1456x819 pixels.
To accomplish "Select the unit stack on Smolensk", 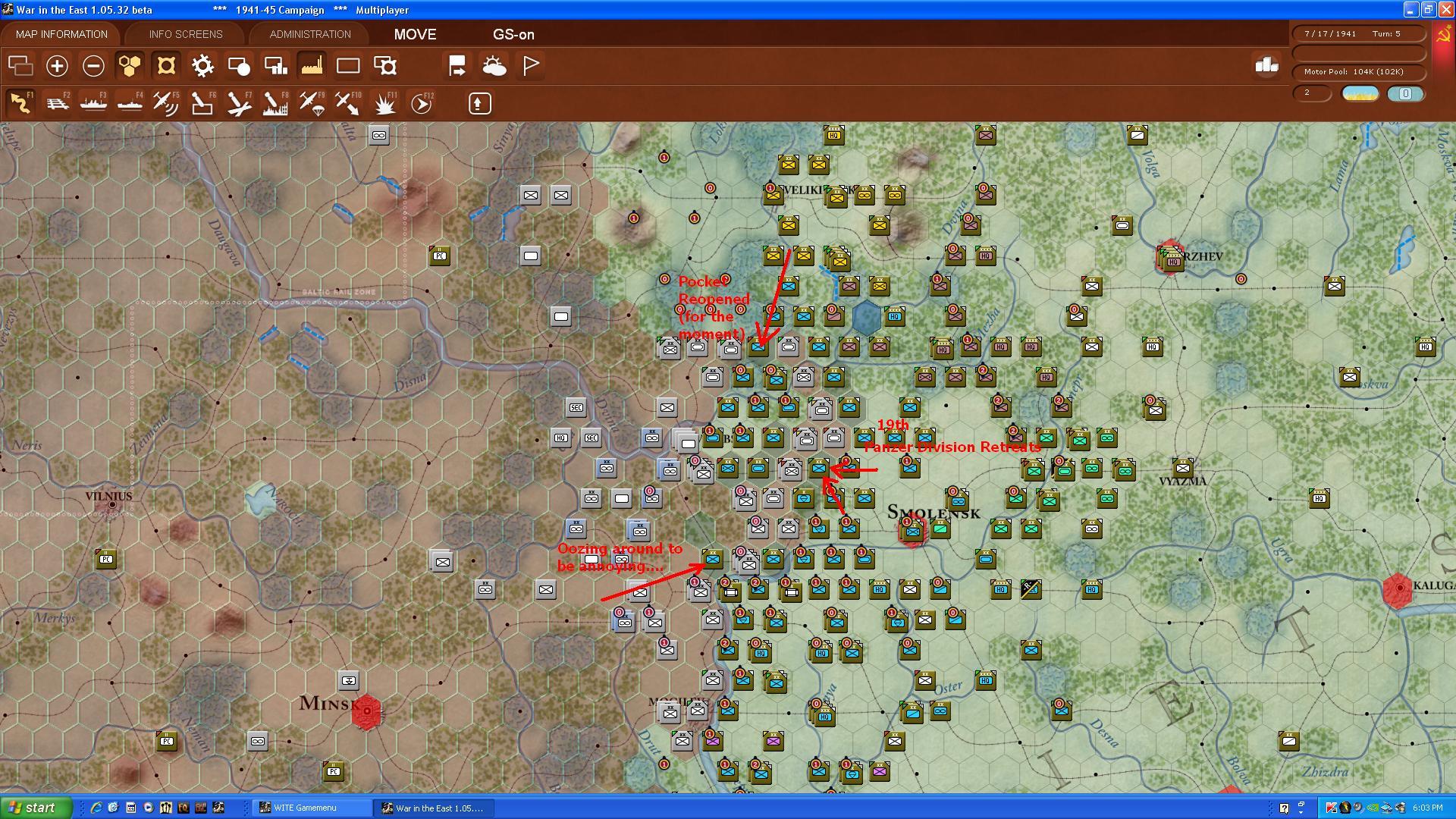I will click(x=912, y=531).
